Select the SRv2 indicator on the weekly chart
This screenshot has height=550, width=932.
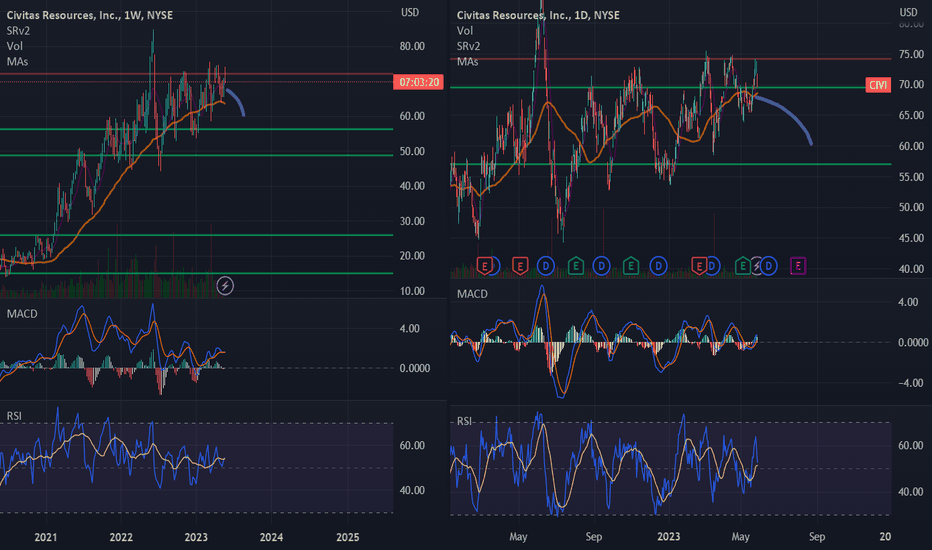click(18, 30)
